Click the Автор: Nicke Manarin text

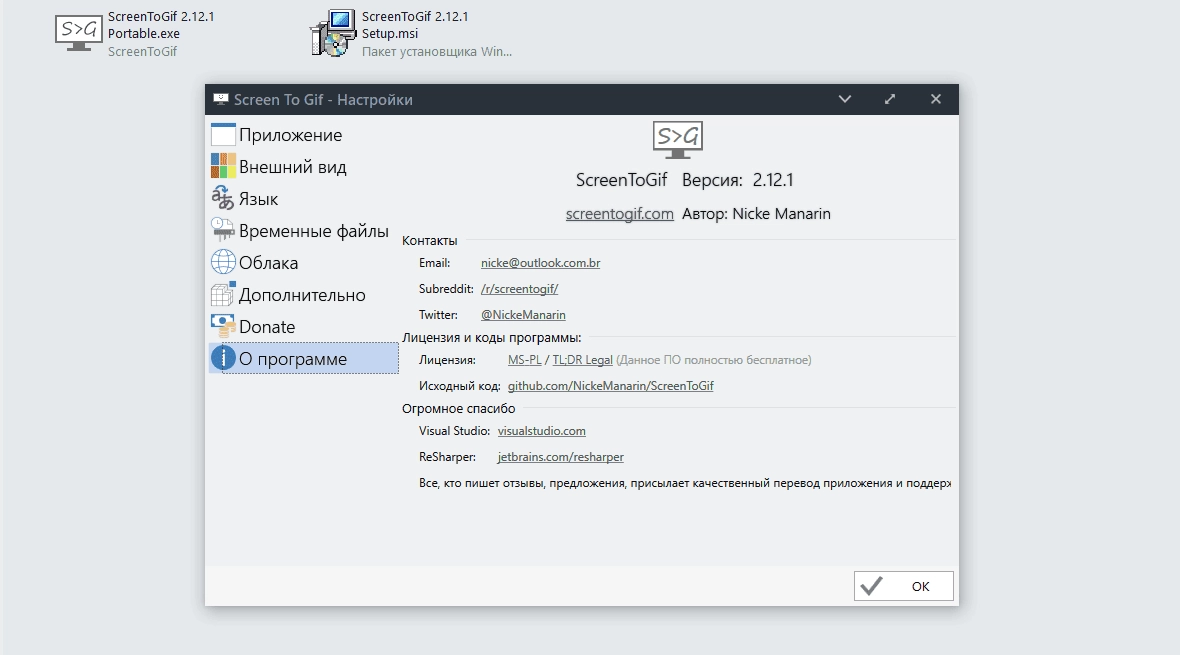[x=756, y=214]
